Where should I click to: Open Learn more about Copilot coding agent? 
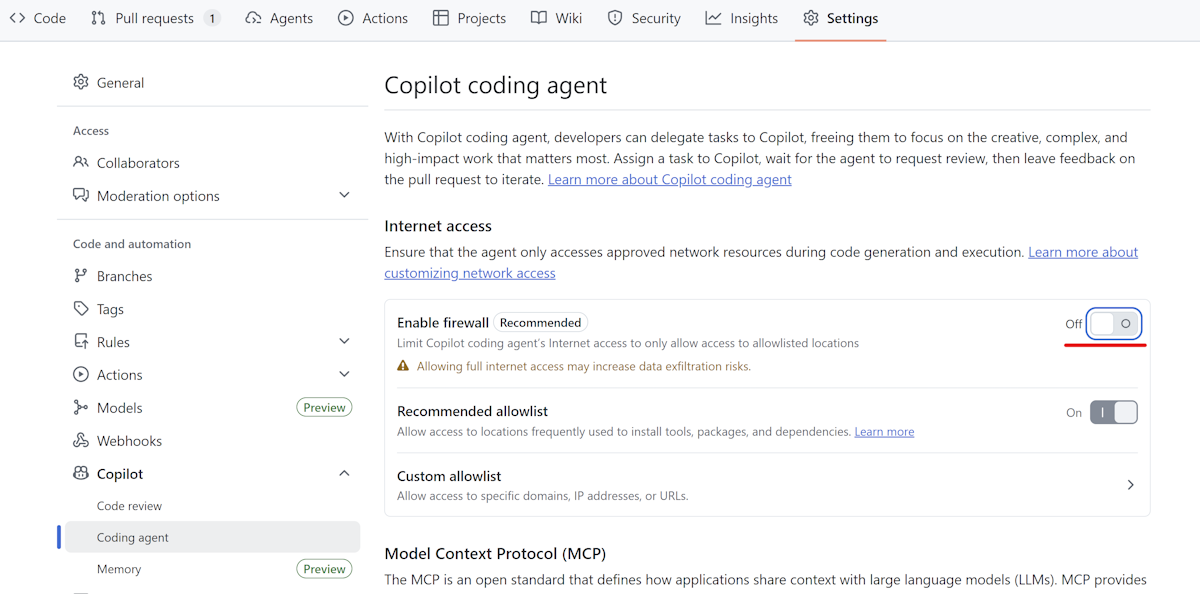click(x=669, y=180)
